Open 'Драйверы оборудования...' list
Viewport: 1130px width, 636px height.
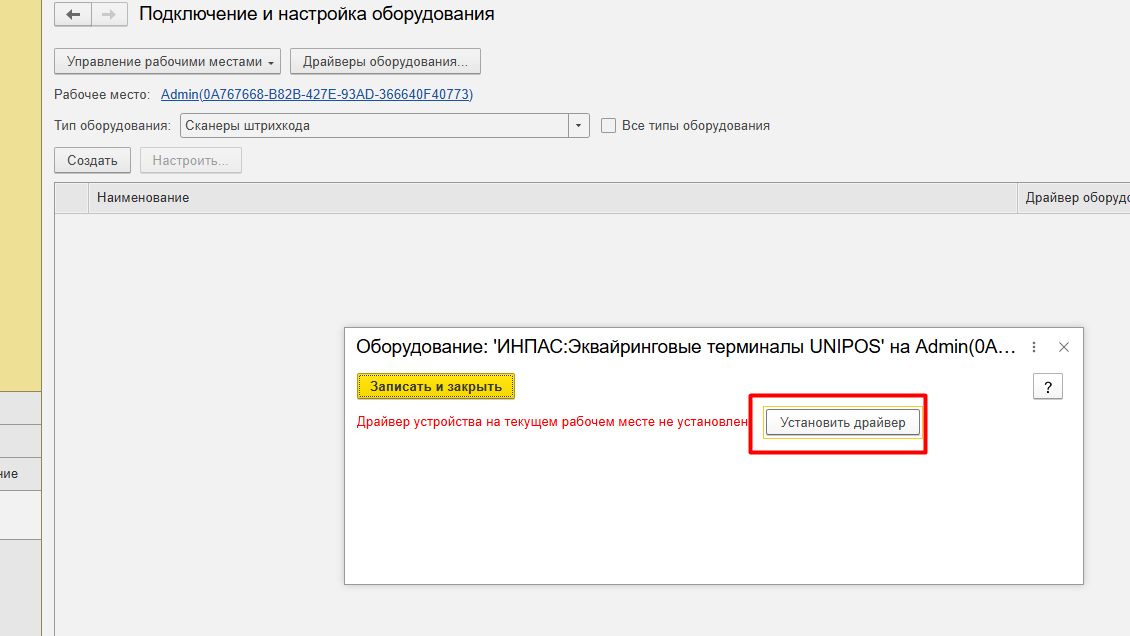tap(385, 62)
